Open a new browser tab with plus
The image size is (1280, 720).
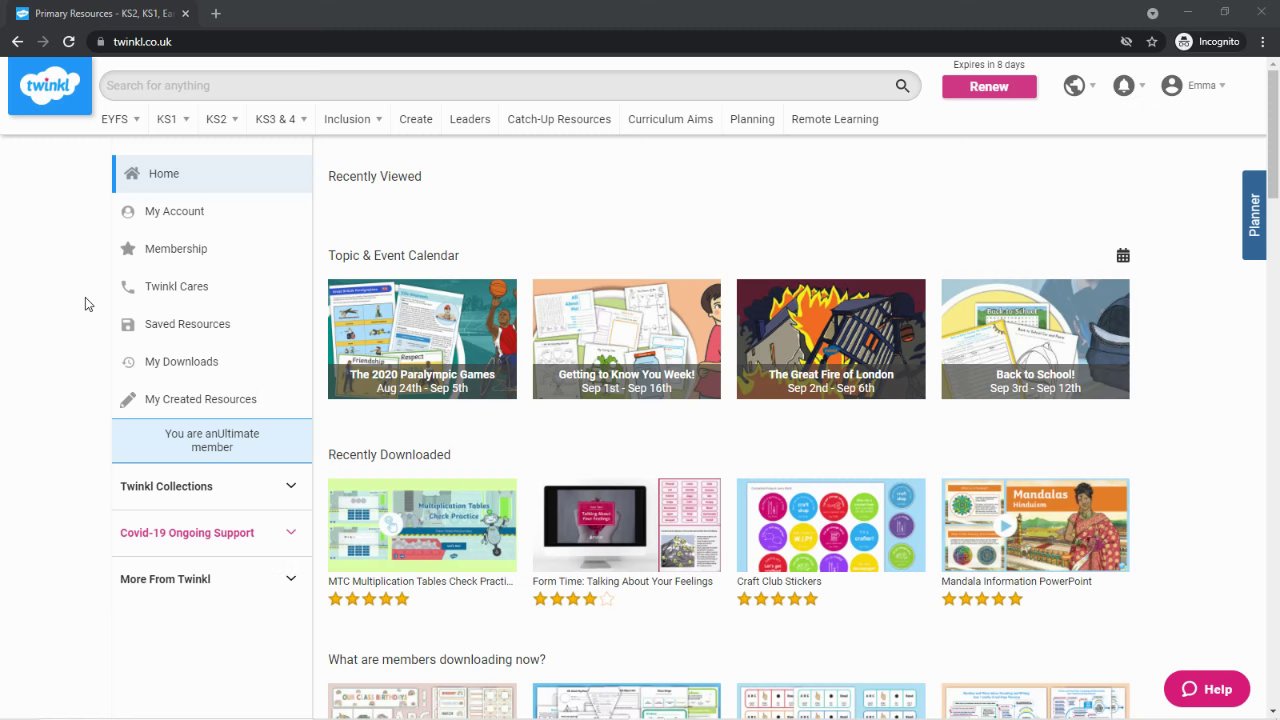click(x=215, y=14)
